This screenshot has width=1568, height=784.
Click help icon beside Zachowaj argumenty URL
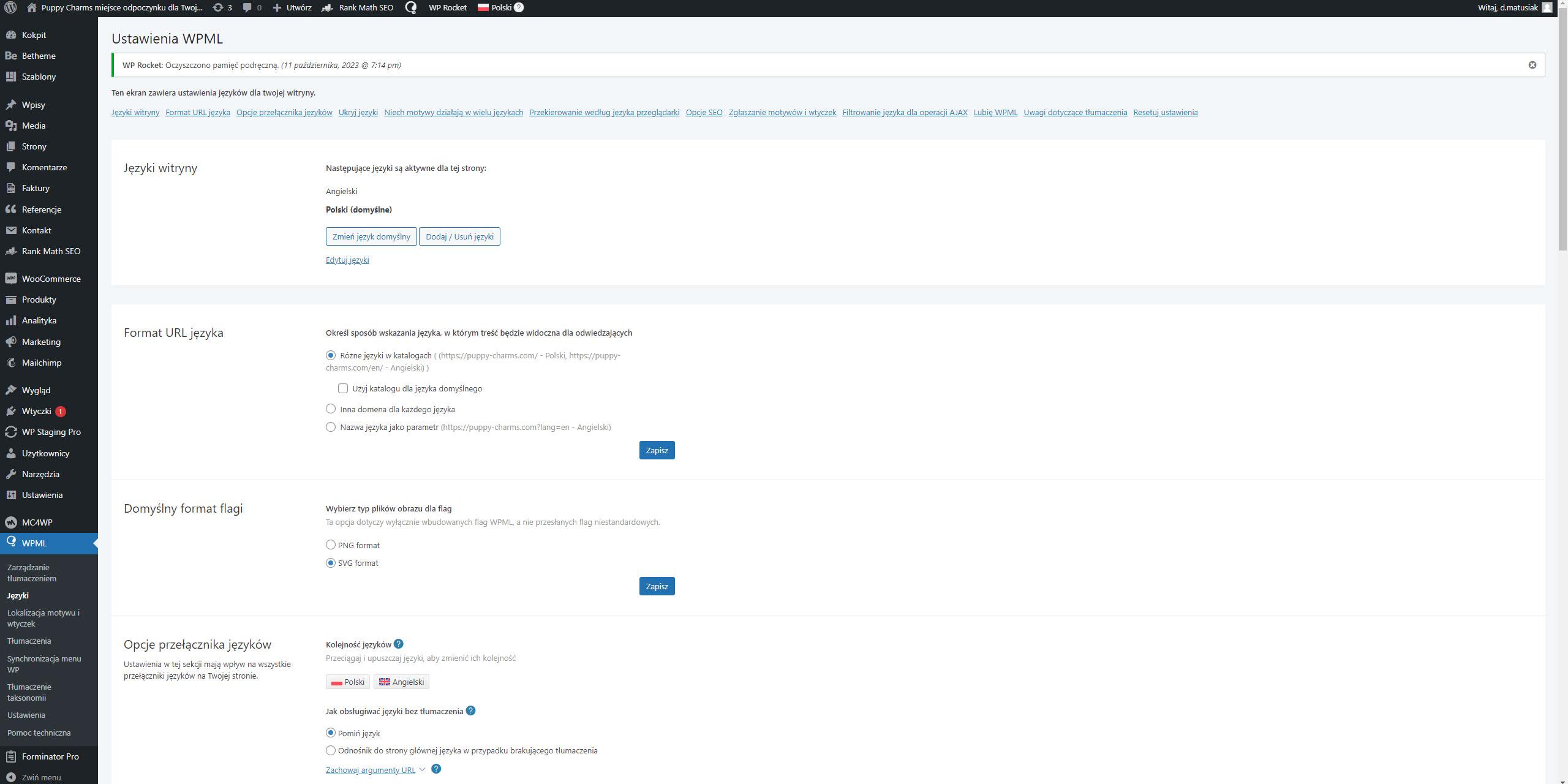(x=436, y=769)
